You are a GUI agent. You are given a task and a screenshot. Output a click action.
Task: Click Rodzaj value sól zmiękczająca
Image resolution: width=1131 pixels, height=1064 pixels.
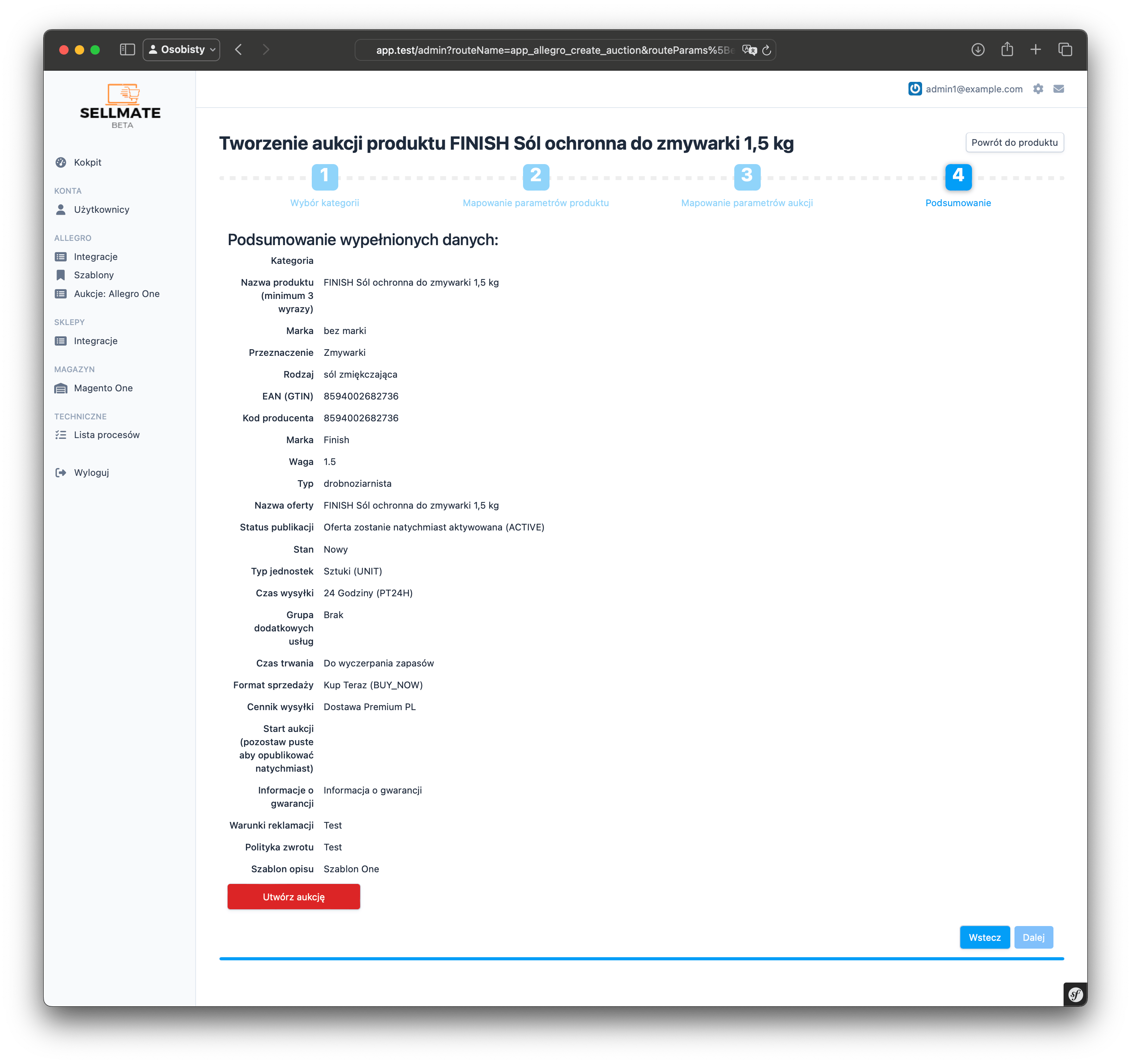pos(361,375)
